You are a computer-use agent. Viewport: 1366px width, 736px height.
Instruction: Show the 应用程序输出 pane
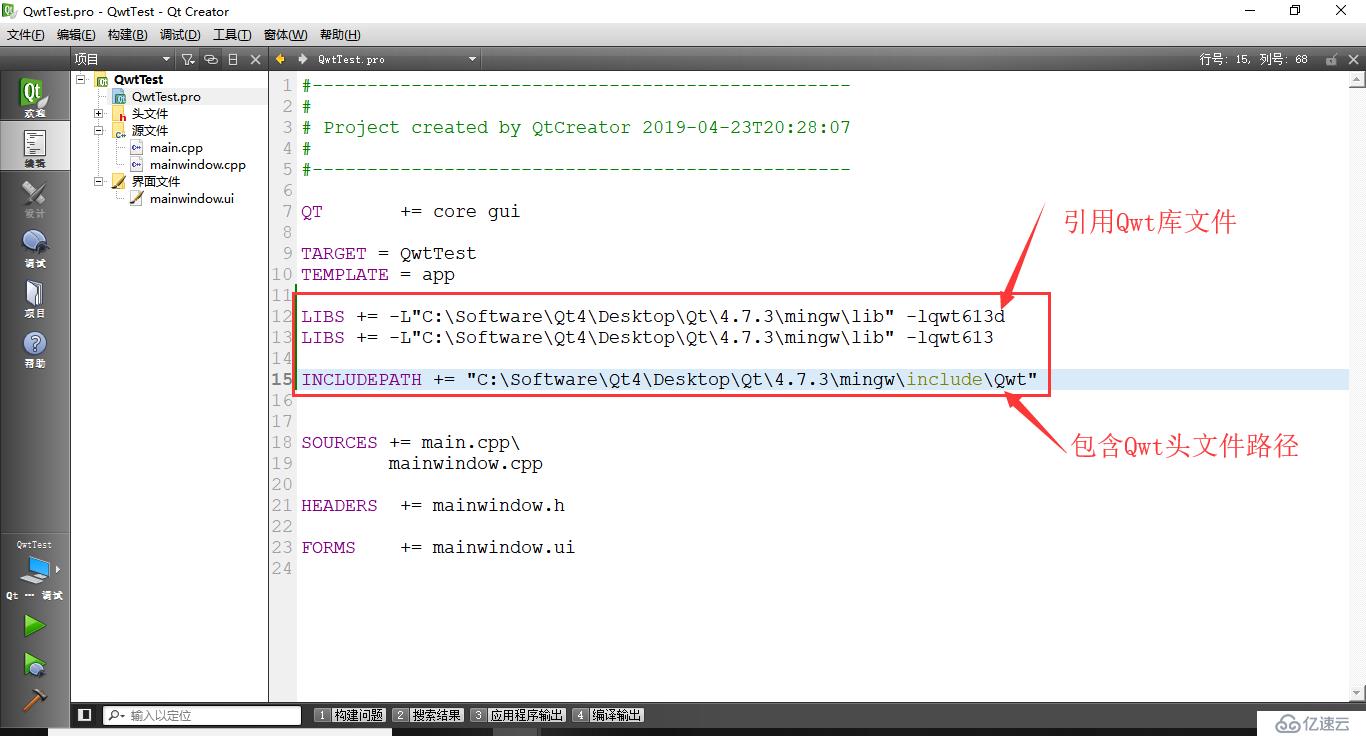518,715
